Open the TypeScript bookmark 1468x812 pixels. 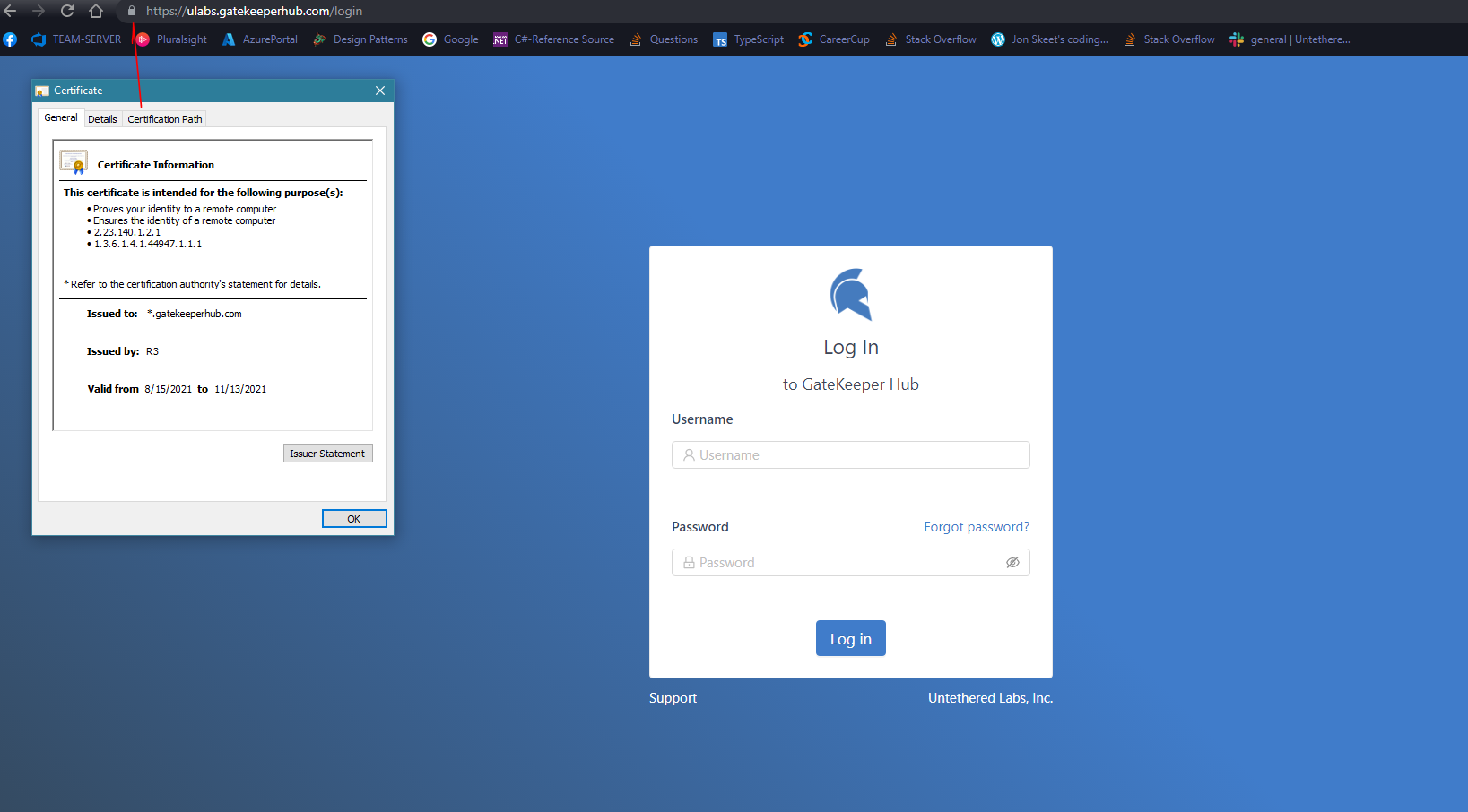(x=749, y=39)
